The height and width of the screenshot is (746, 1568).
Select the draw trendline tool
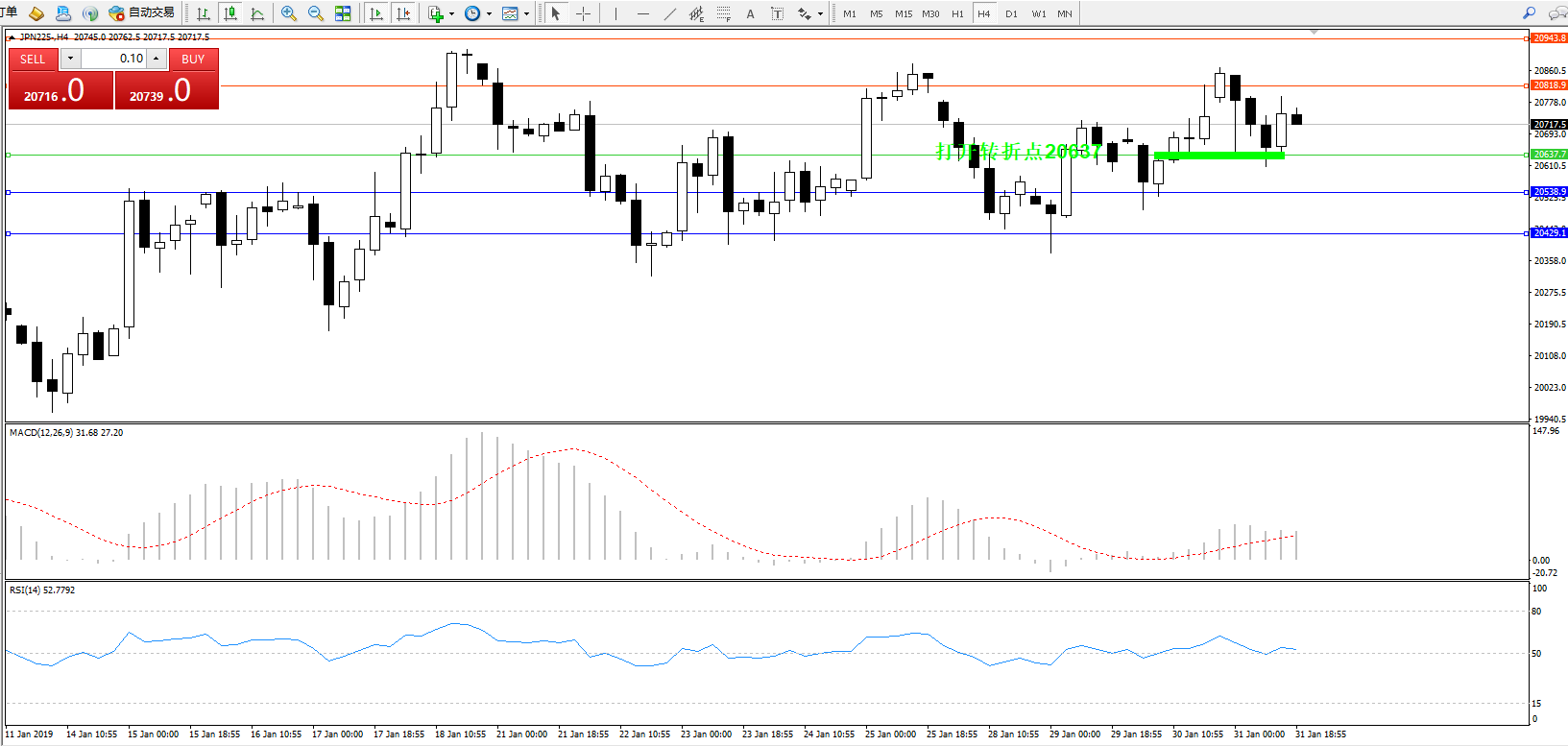[x=669, y=13]
